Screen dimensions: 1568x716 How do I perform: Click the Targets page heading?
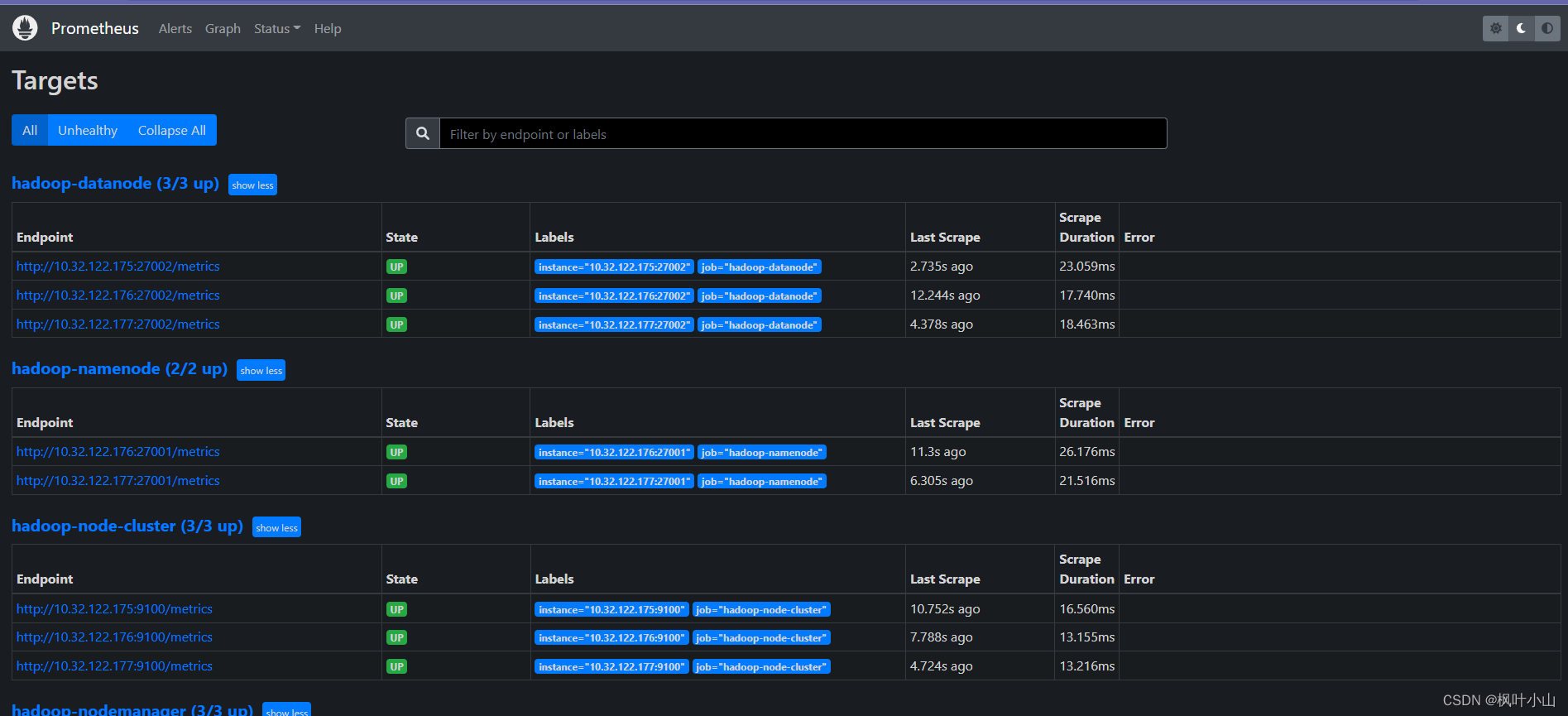coord(55,81)
